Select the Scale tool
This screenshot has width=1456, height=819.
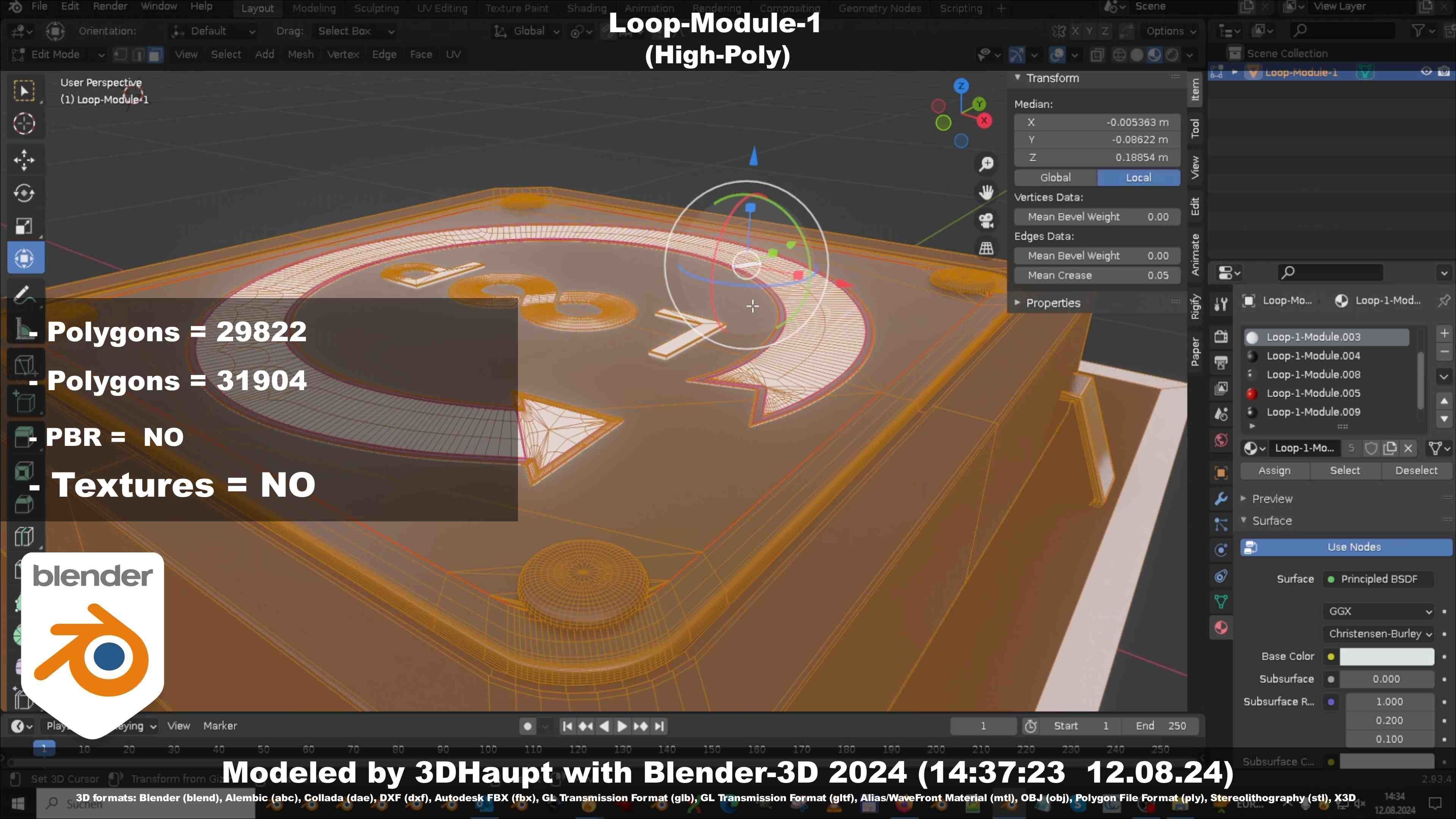[x=24, y=226]
